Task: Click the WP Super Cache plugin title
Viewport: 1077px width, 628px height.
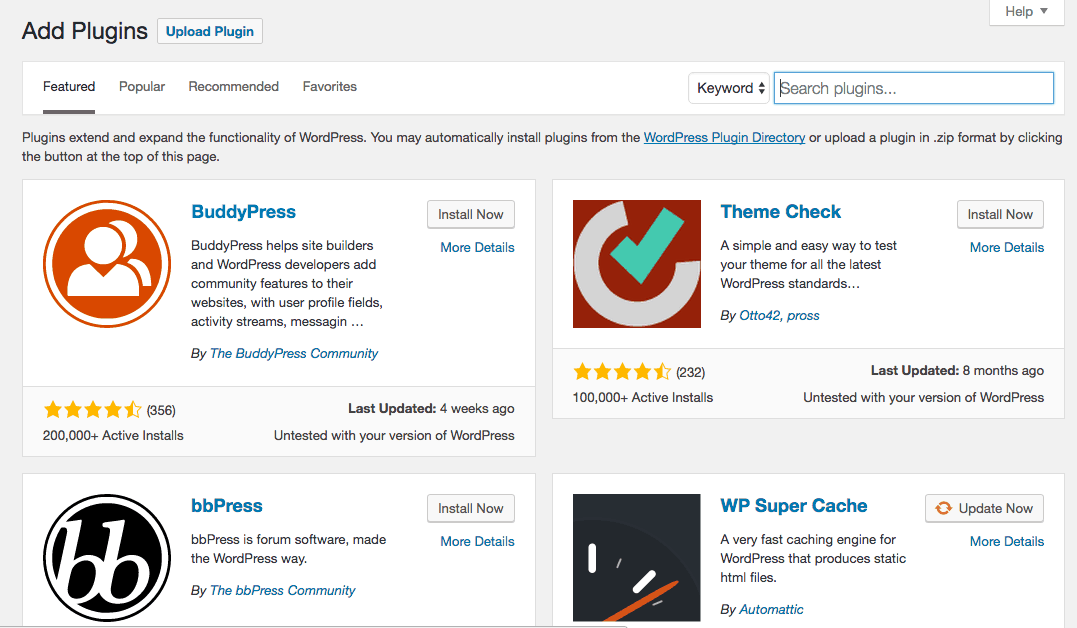Action: click(793, 506)
